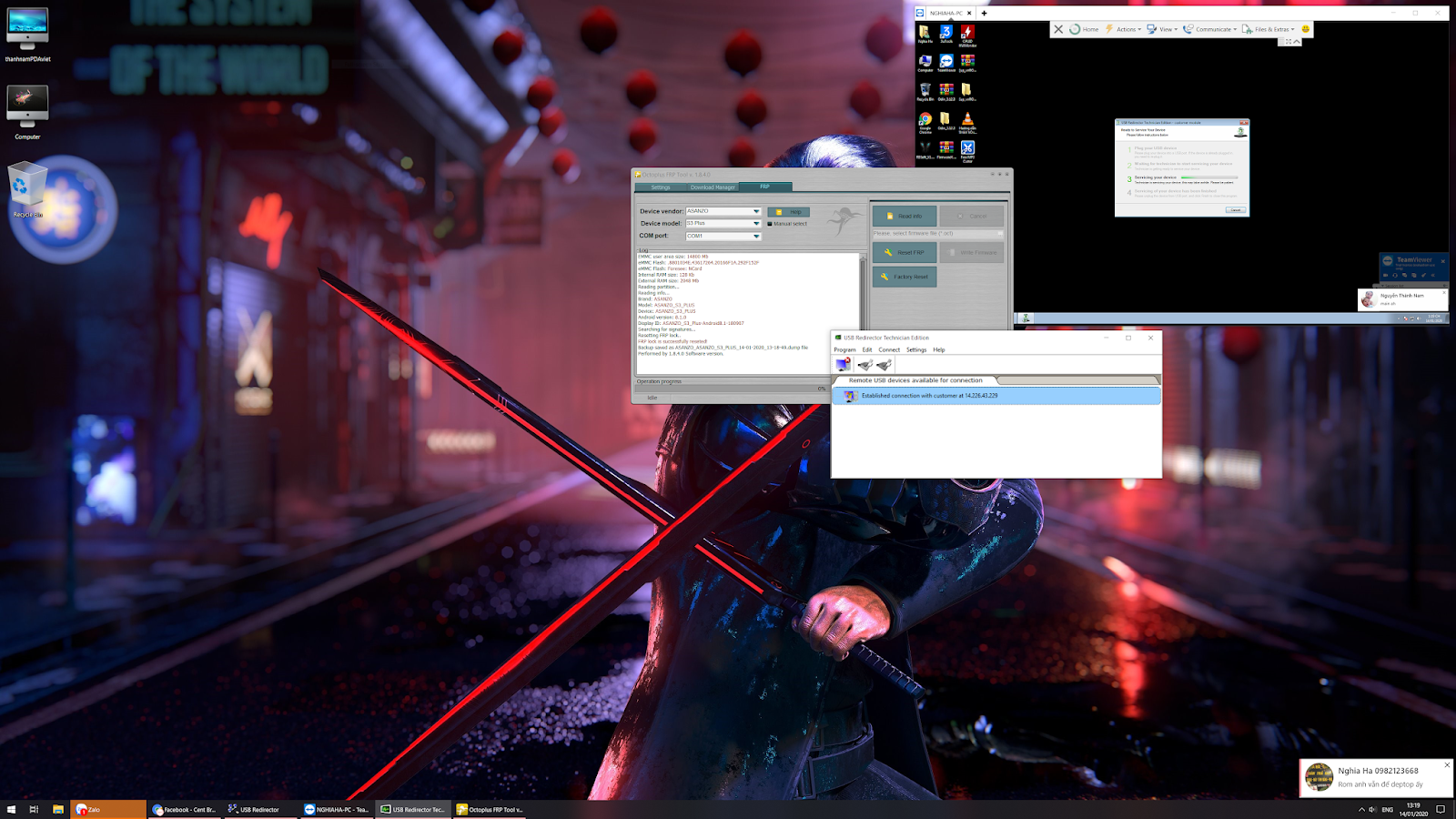The height and width of the screenshot is (819, 1456).
Task: Open the View dropdown in TeamViewer toolbar
Action: (1162, 29)
